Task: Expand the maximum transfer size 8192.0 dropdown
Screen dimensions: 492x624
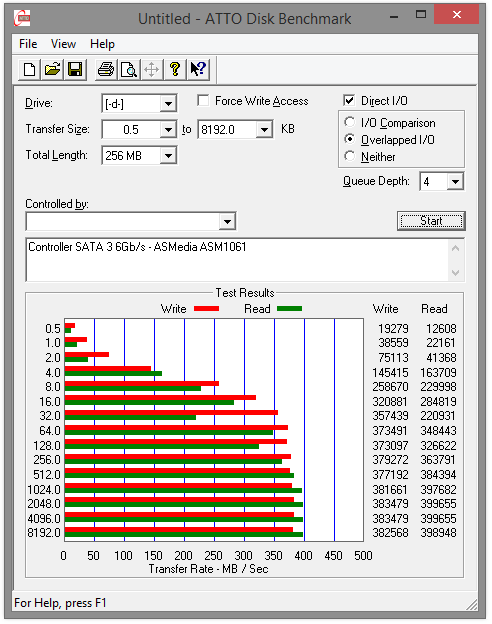Action: pyautogui.click(x=264, y=130)
